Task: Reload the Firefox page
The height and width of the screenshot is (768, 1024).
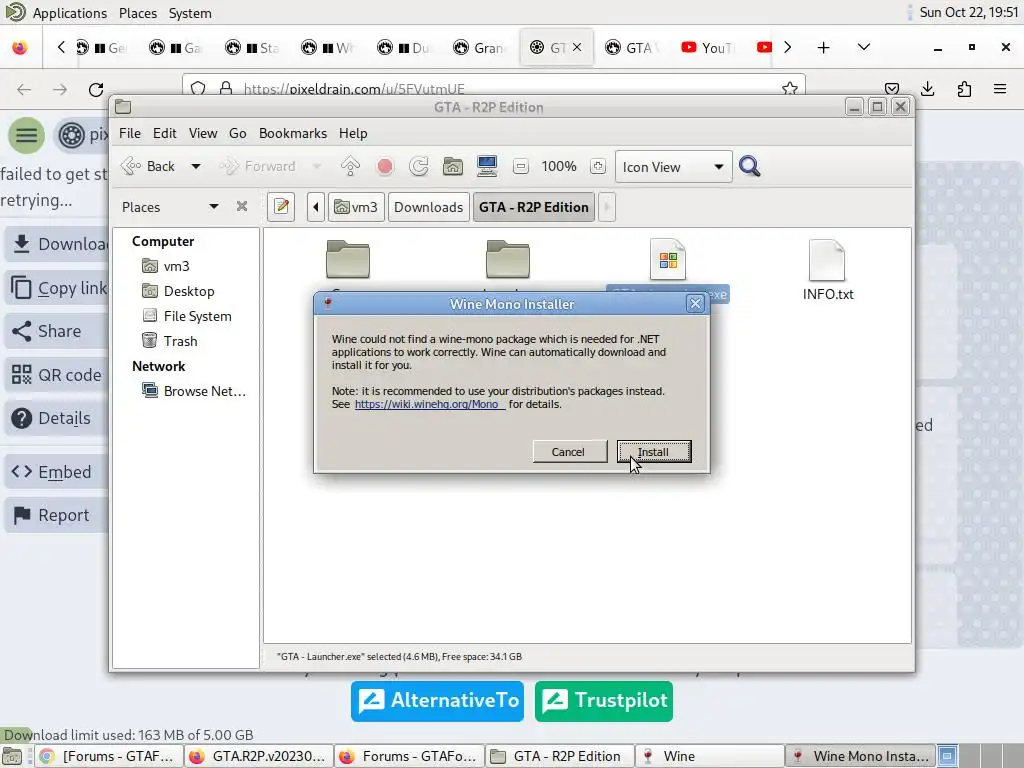Action: pos(96,89)
